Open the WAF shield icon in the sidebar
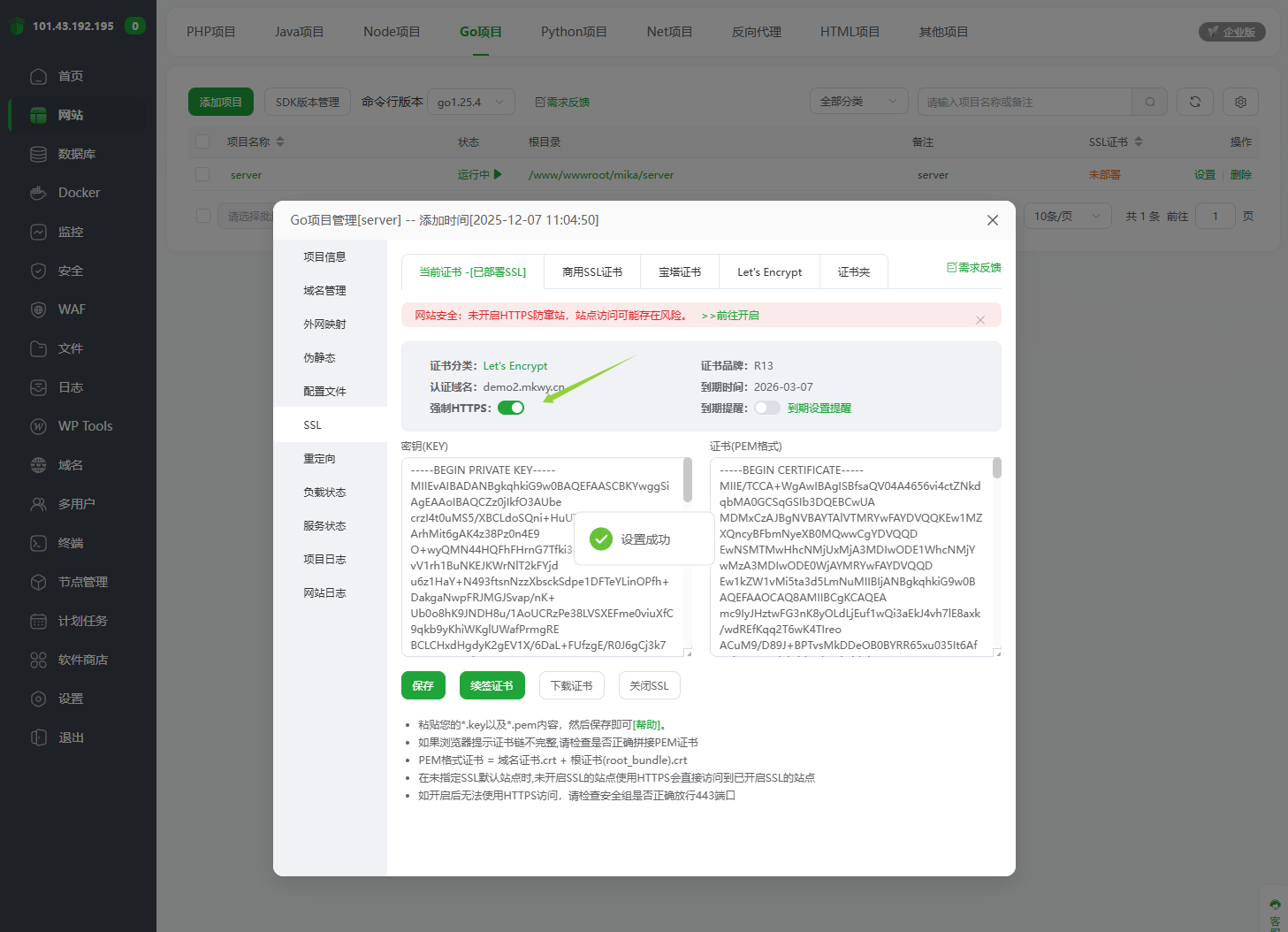Screen dimensions: 1288x932 point(38,309)
